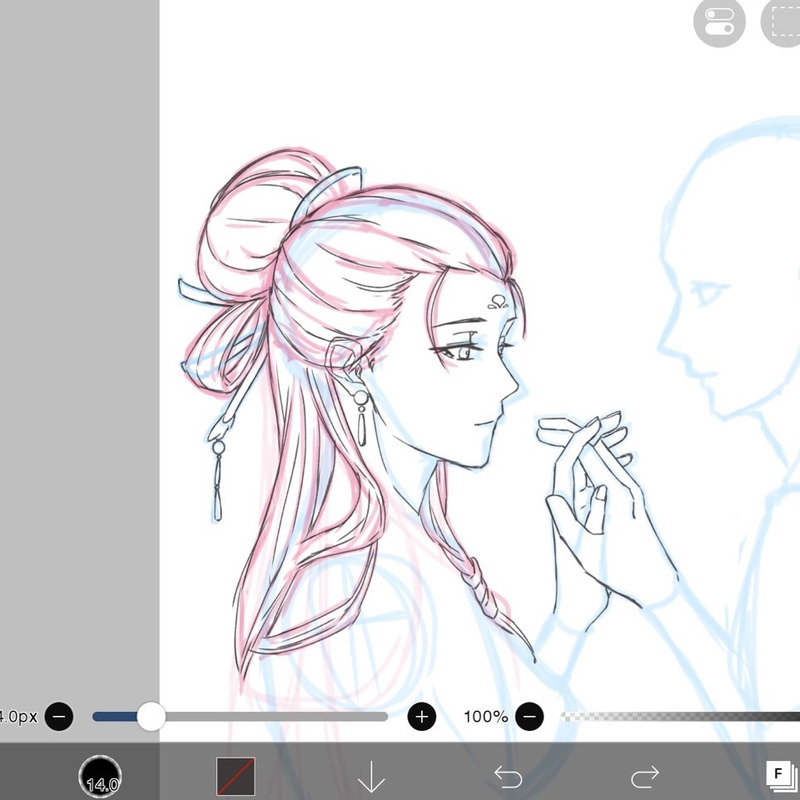800x800 pixels.
Task: Decrease opacity with the minus button
Action: pyautogui.click(x=530, y=716)
